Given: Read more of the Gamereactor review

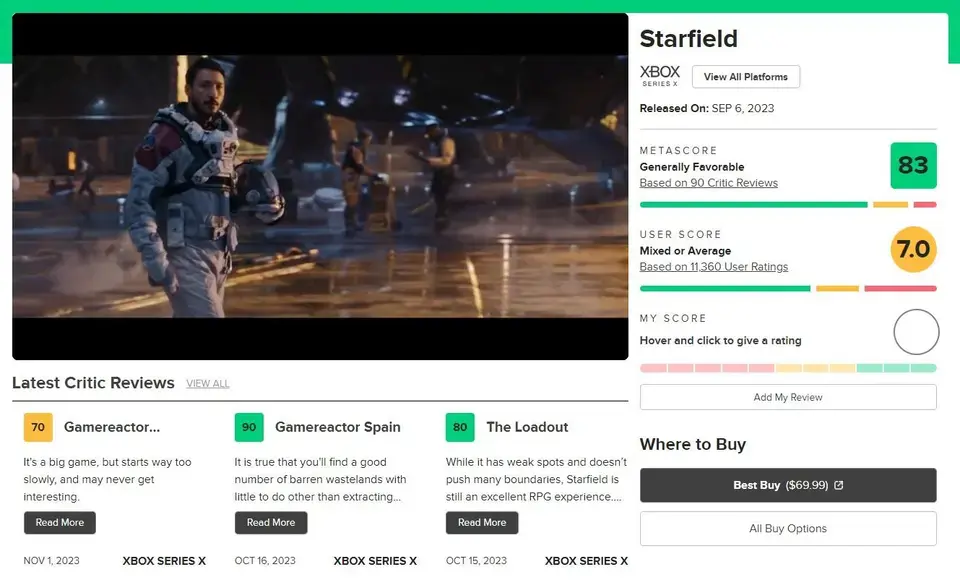Looking at the screenshot, I should pyautogui.click(x=60, y=522).
